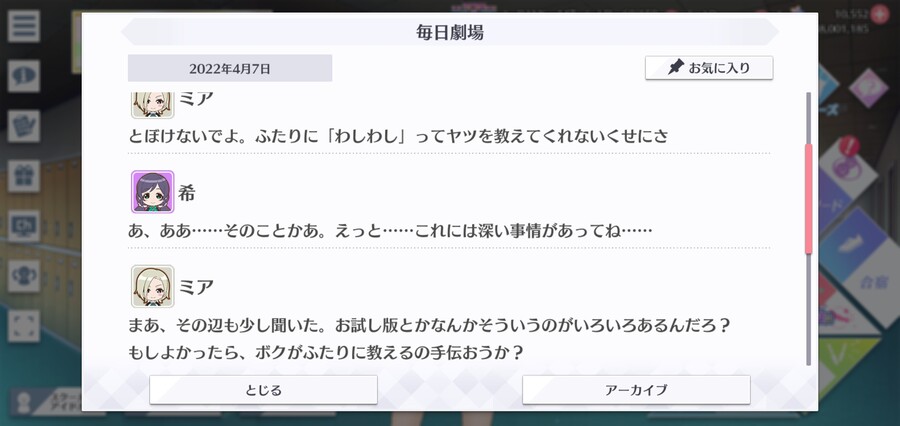The width and height of the screenshot is (900, 426).
Task: Open the channel monitor icon
Action: [x=24, y=226]
